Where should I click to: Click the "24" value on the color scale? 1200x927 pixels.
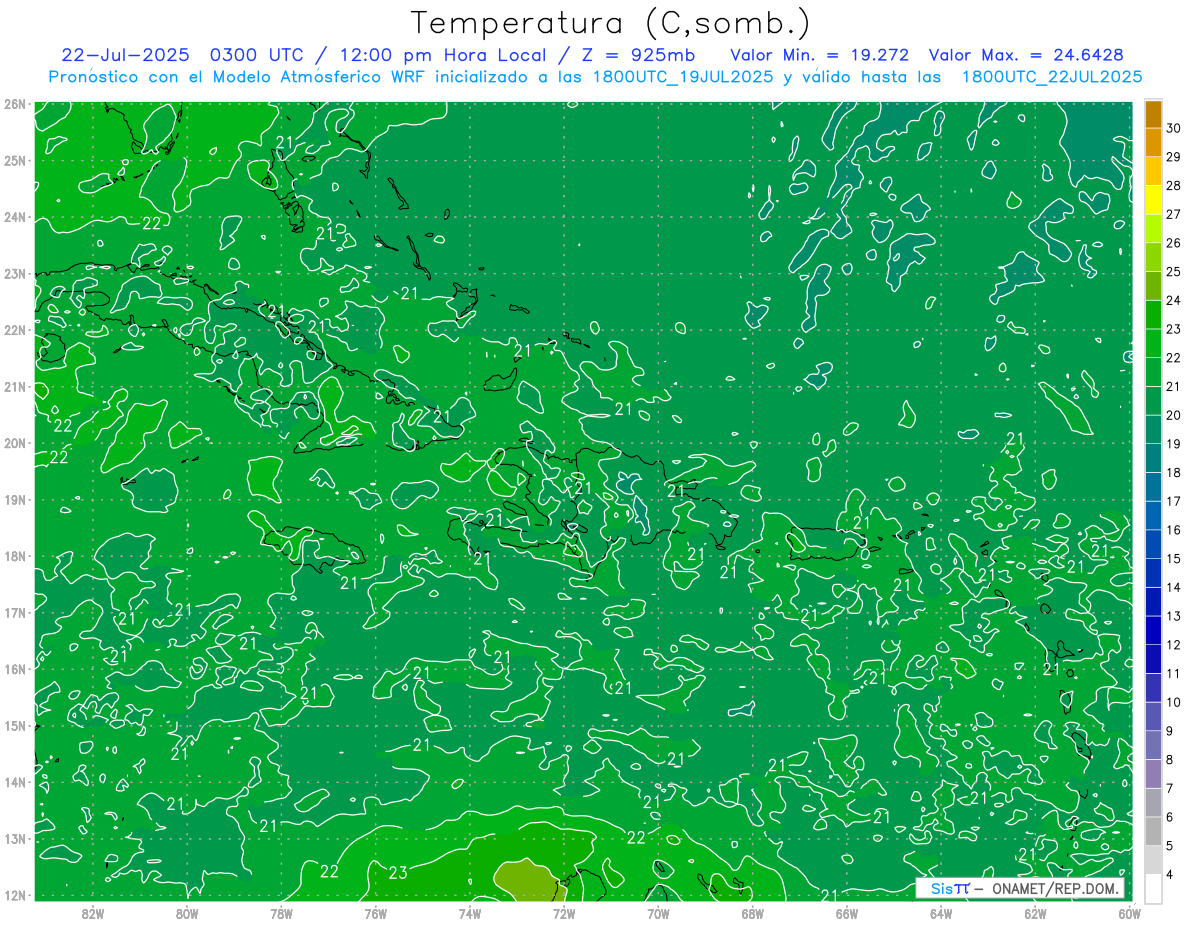coord(1173,300)
